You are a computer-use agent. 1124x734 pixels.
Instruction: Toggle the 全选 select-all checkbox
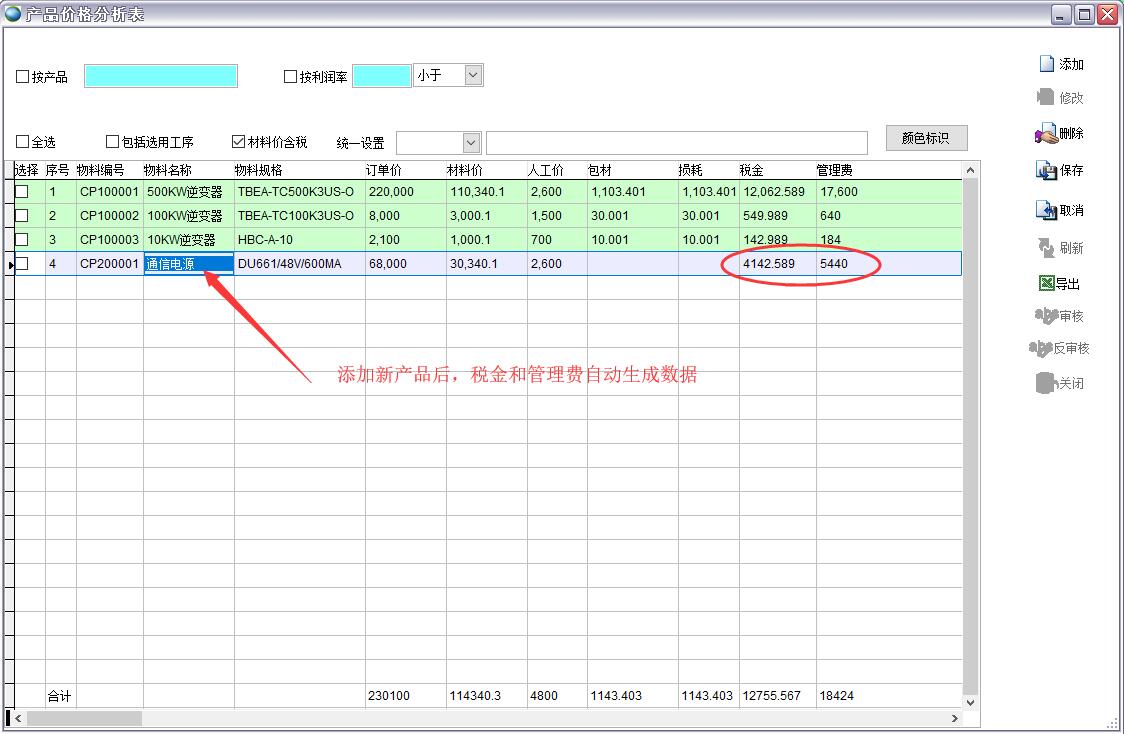[23, 142]
